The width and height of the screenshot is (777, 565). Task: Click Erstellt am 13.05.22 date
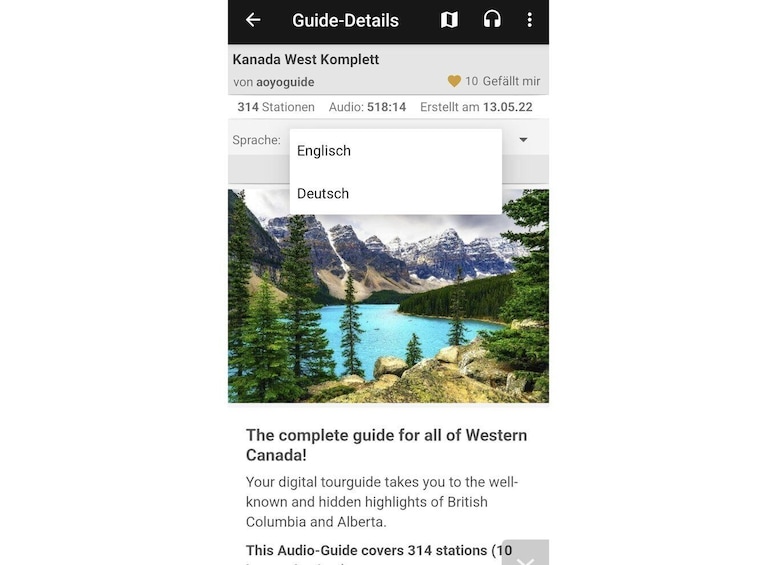(476, 107)
